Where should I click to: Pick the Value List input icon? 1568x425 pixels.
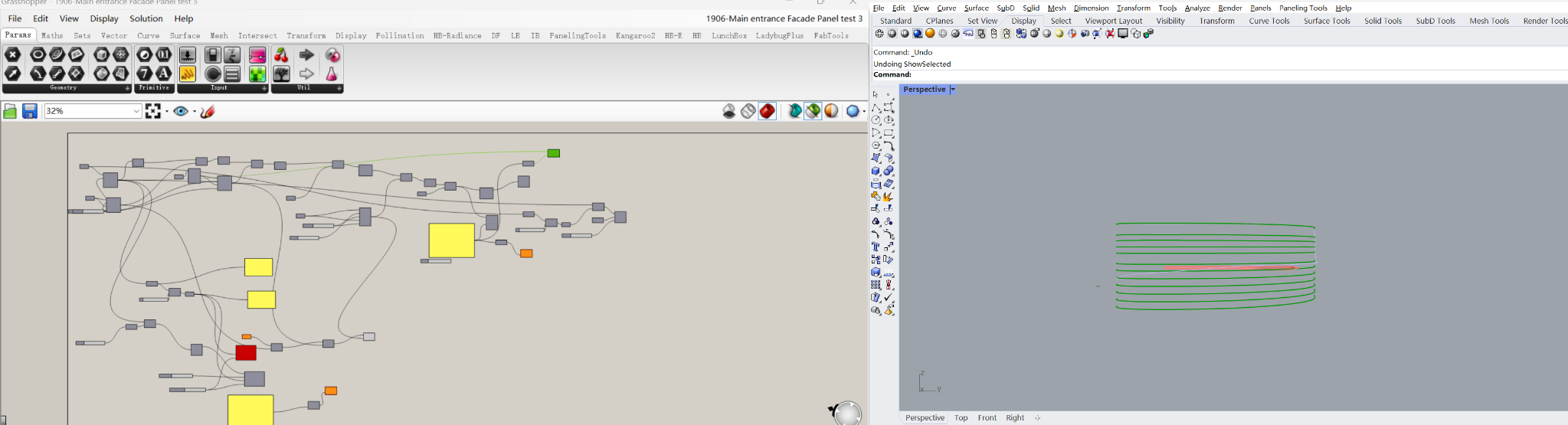pyautogui.click(x=232, y=74)
